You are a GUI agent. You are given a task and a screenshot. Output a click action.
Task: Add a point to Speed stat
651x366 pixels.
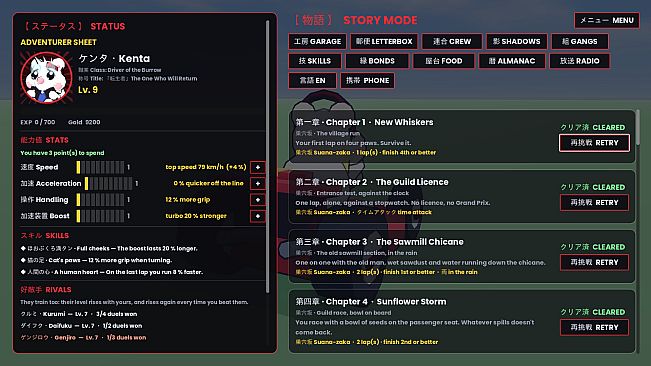coord(258,167)
